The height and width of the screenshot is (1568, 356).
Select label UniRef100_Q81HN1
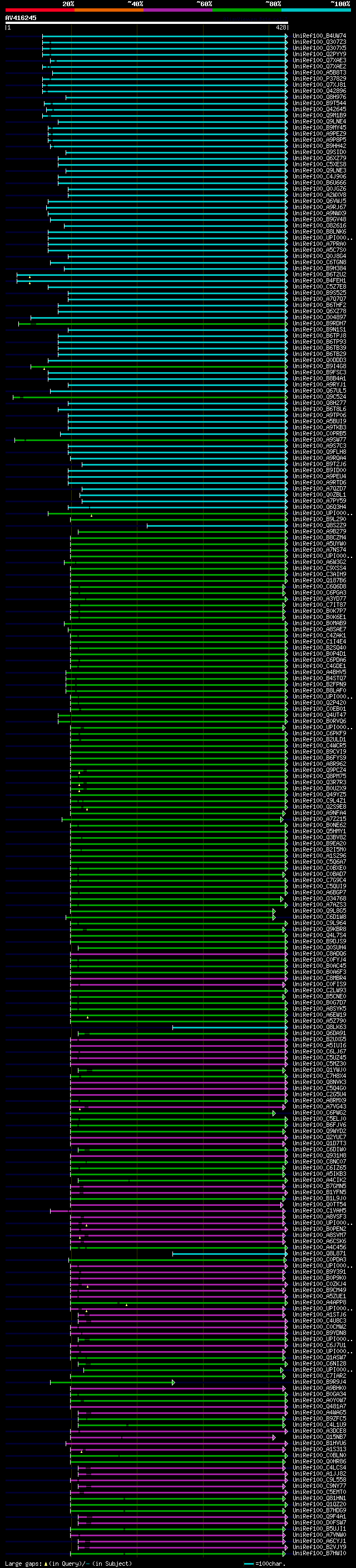pyautogui.click(x=319, y=1498)
